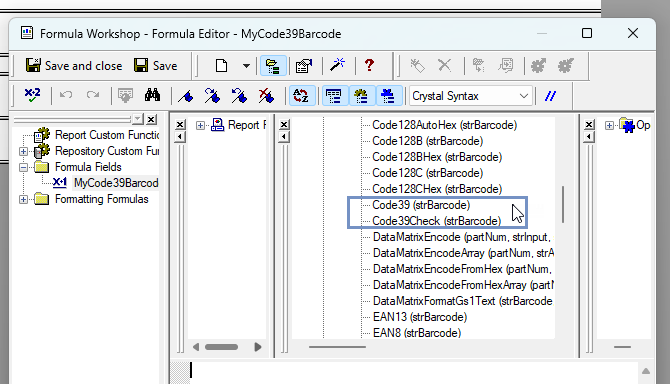Click the Rename toolbar icon

417,65
